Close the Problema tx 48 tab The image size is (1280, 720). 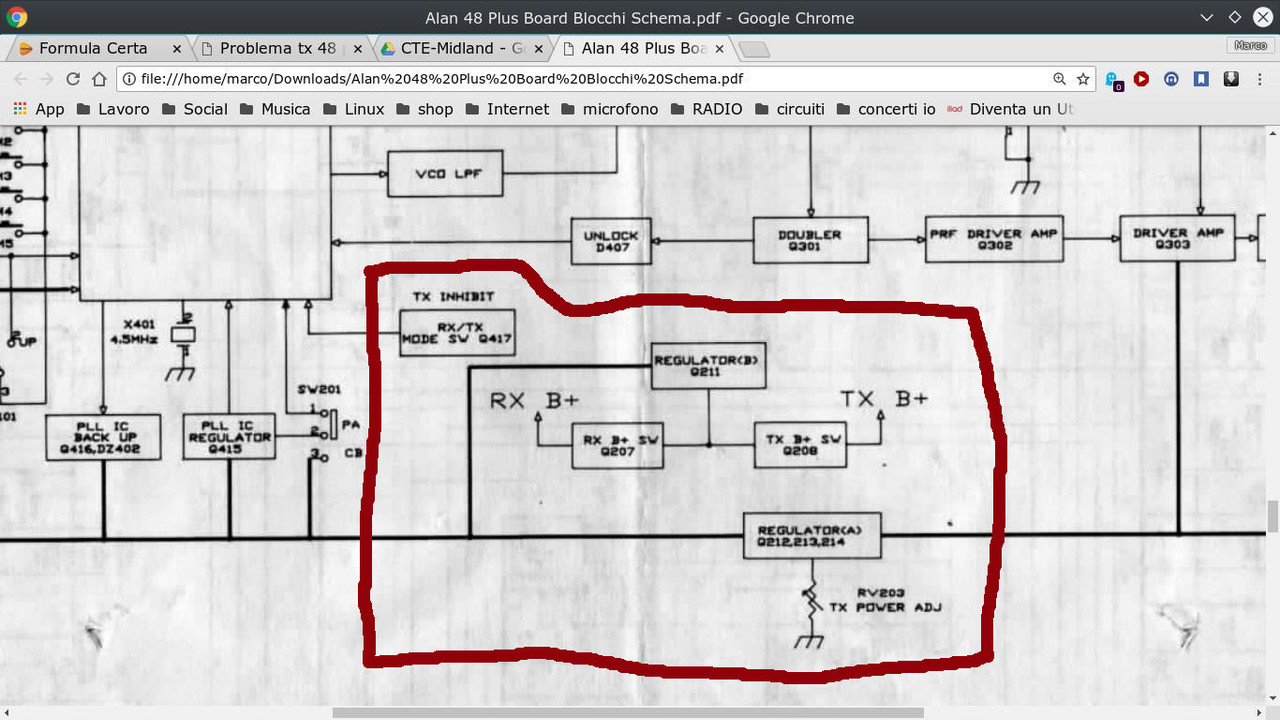(359, 48)
